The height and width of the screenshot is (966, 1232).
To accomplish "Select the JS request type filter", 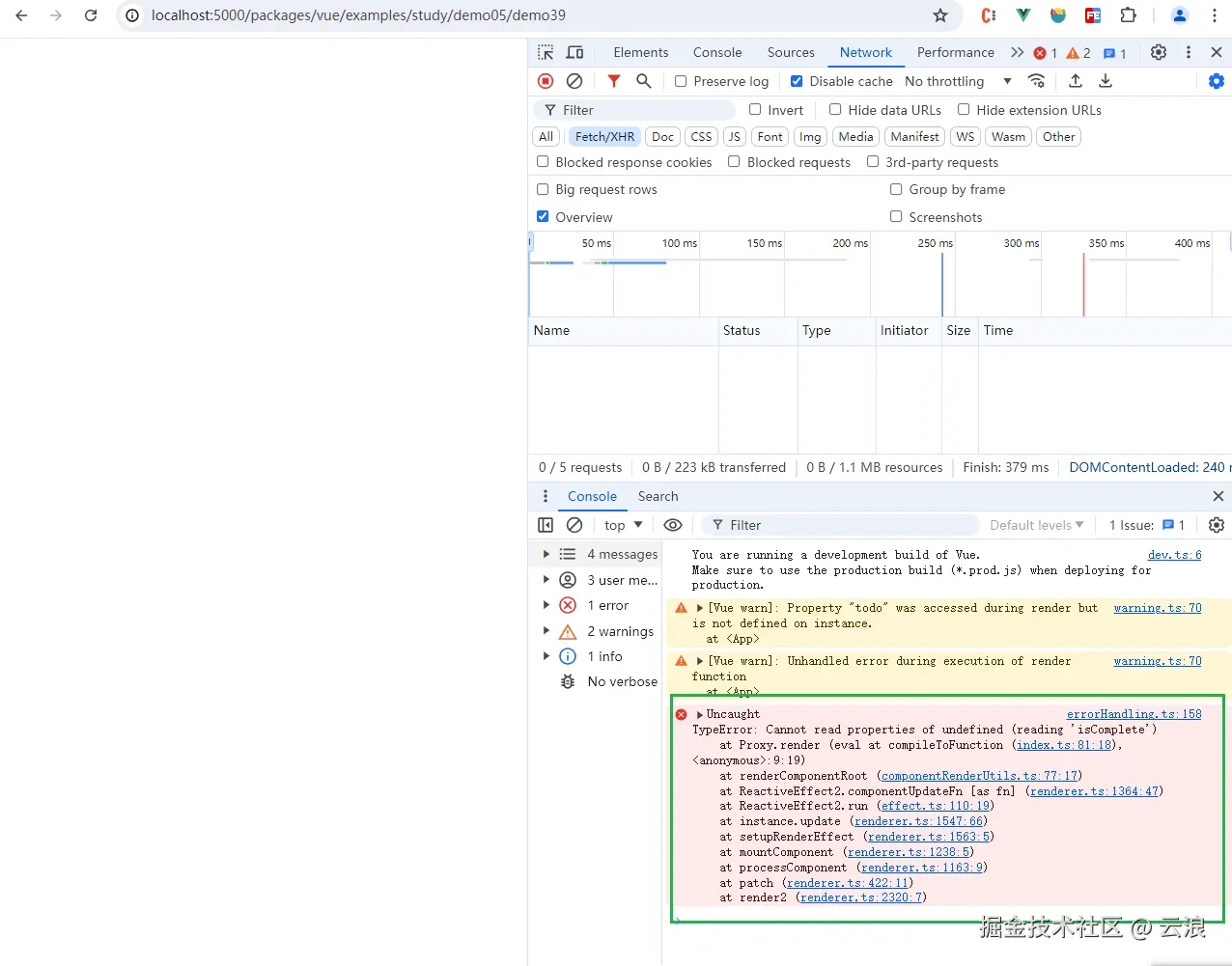I will 734,137.
